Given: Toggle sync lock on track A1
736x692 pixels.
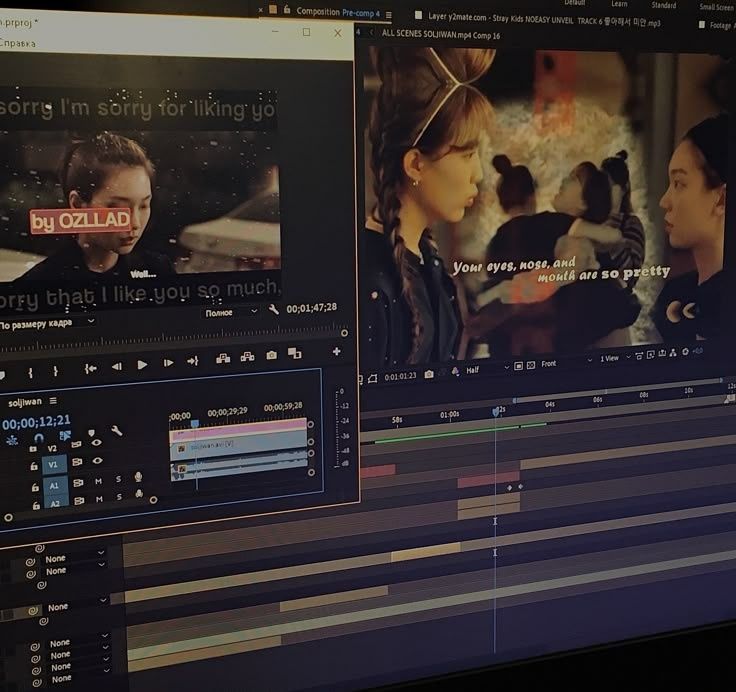Looking at the screenshot, I should 78,483.
